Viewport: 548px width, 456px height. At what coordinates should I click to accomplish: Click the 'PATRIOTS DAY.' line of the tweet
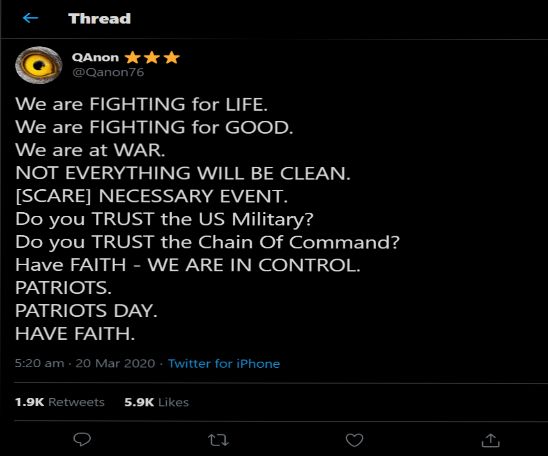tap(86, 311)
